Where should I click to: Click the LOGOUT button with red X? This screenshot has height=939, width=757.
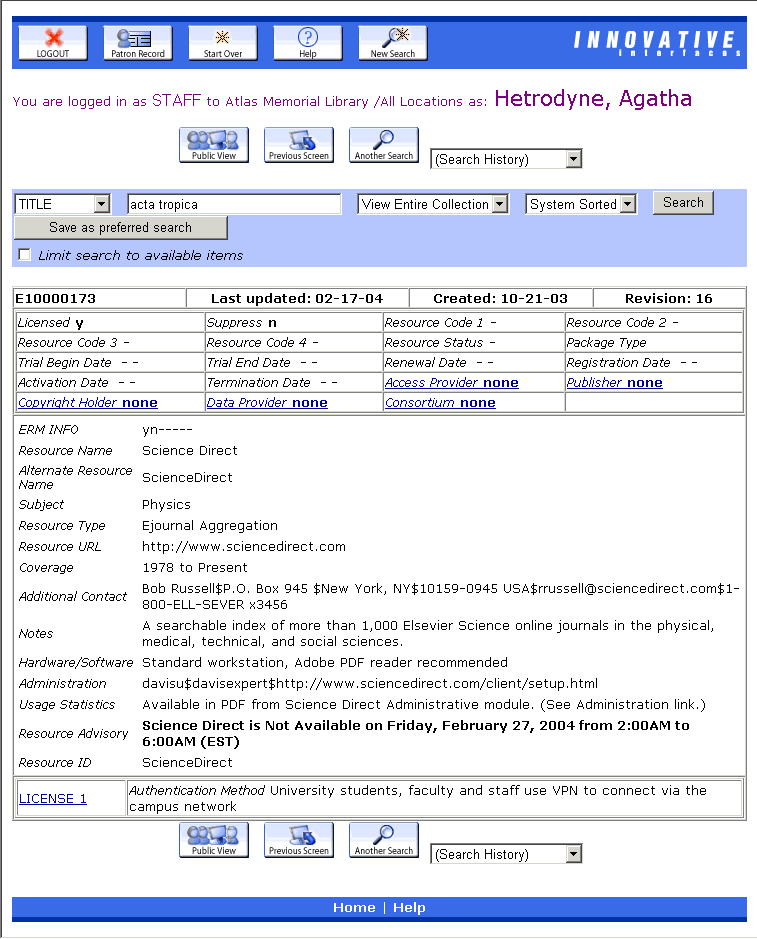point(53,43)
